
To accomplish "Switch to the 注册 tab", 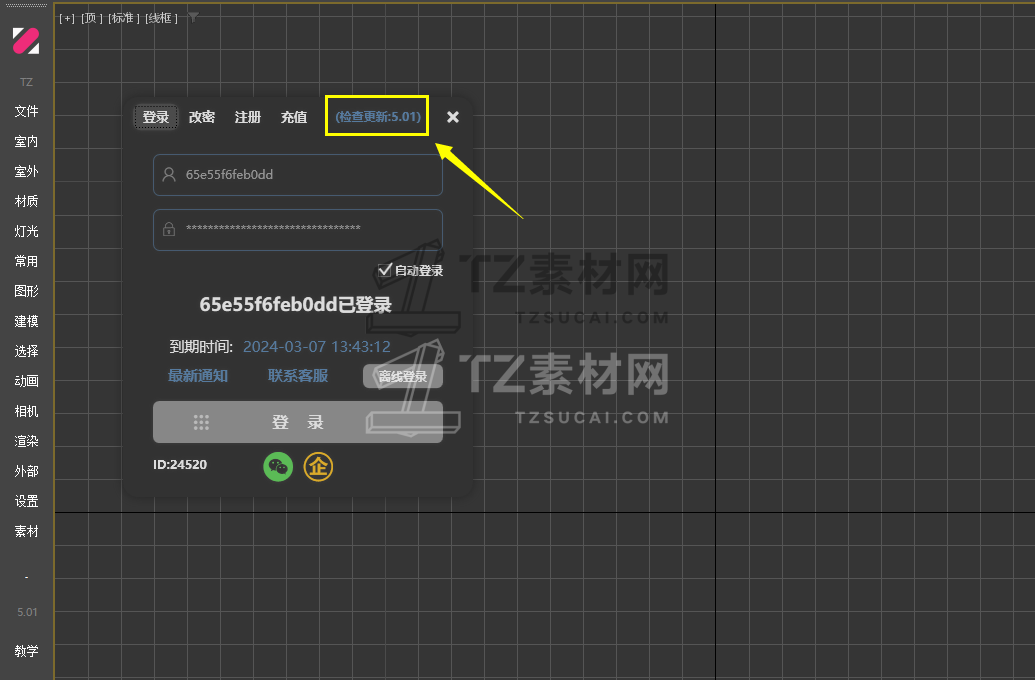I will (x=248, y=117).
